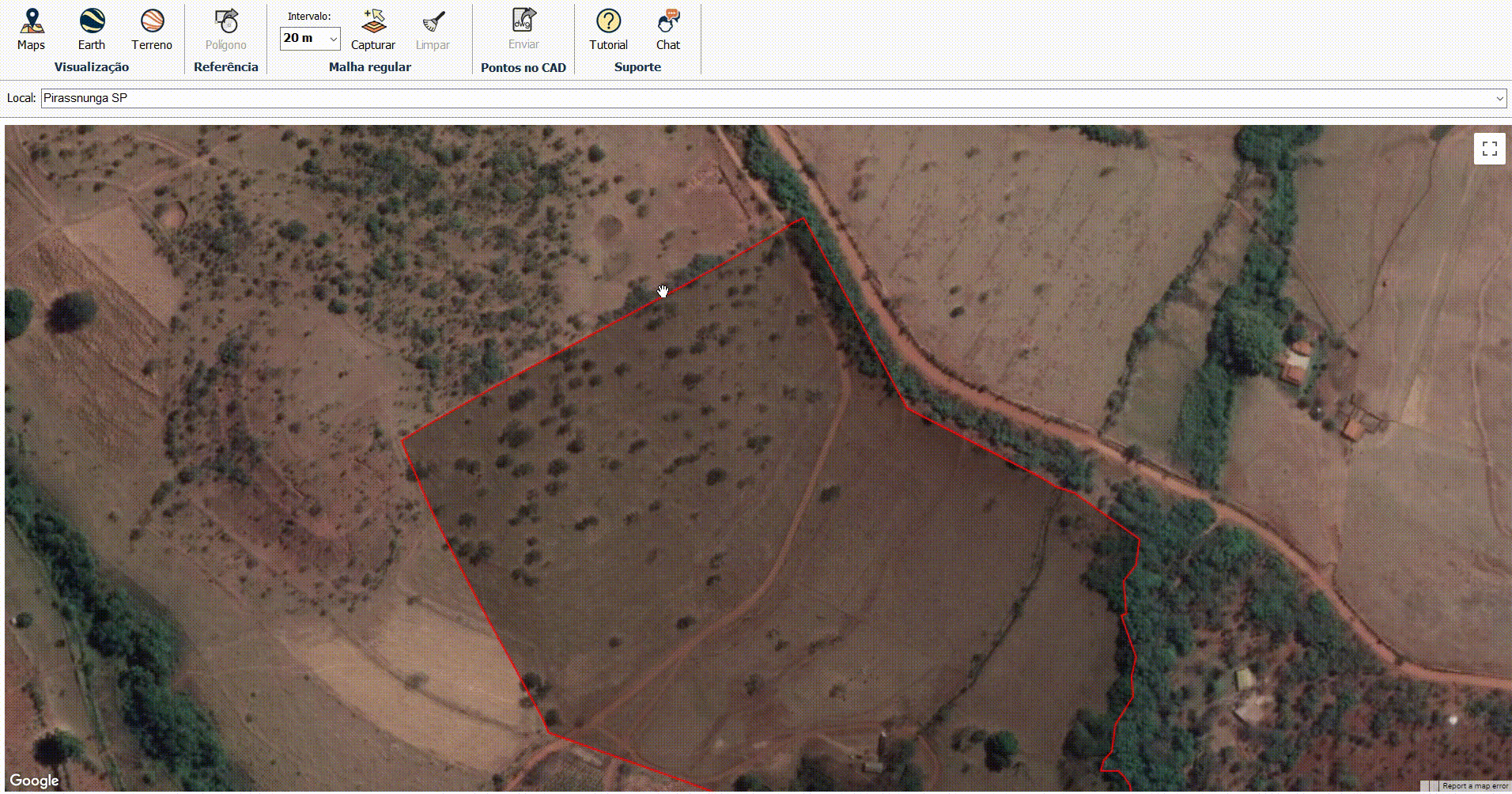Click the polygon's southwest corner near the dirt track
Viewport: 1512px width, 794px height.
(548, 733)
